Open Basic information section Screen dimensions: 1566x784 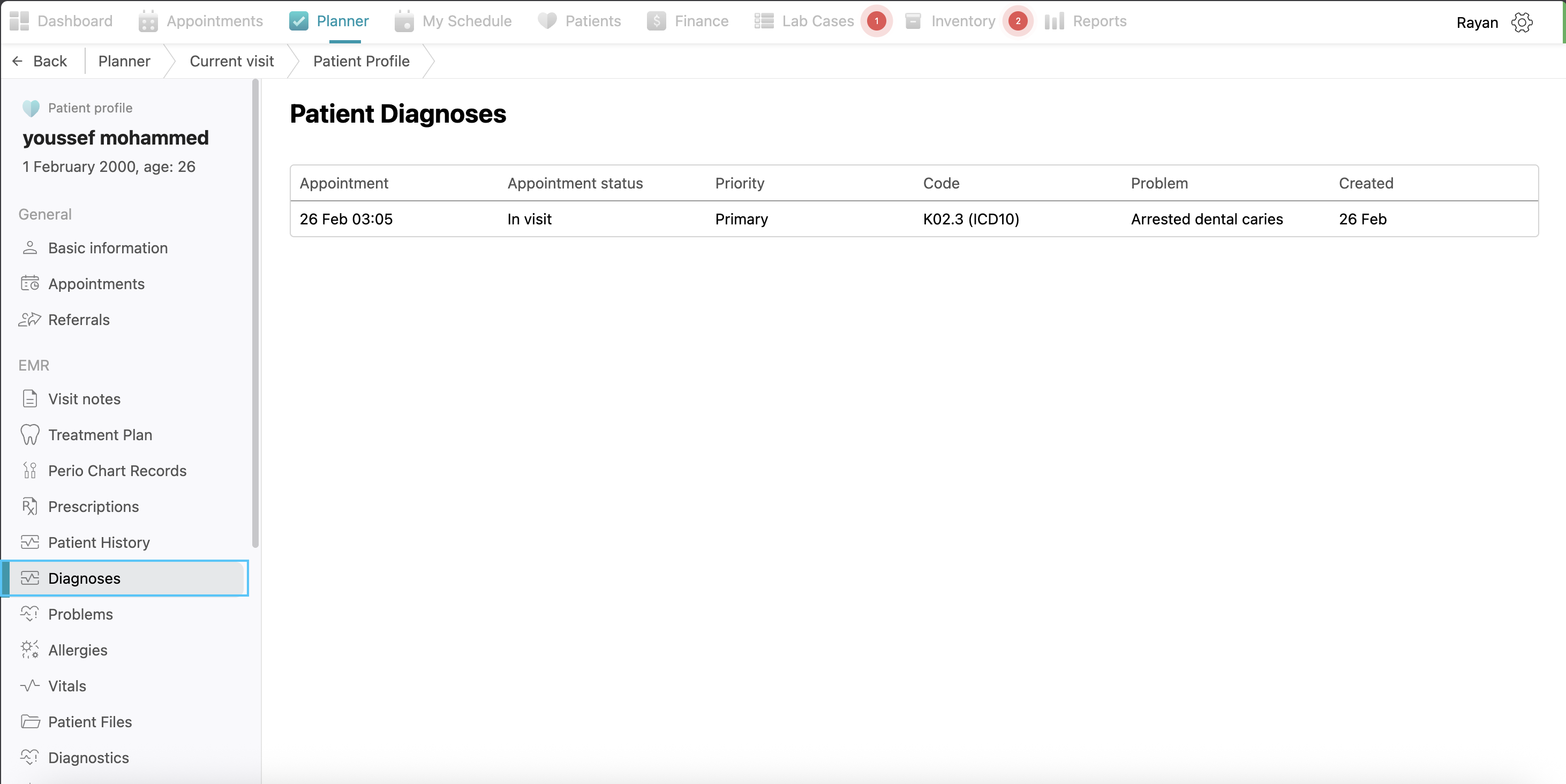[108, 248]
